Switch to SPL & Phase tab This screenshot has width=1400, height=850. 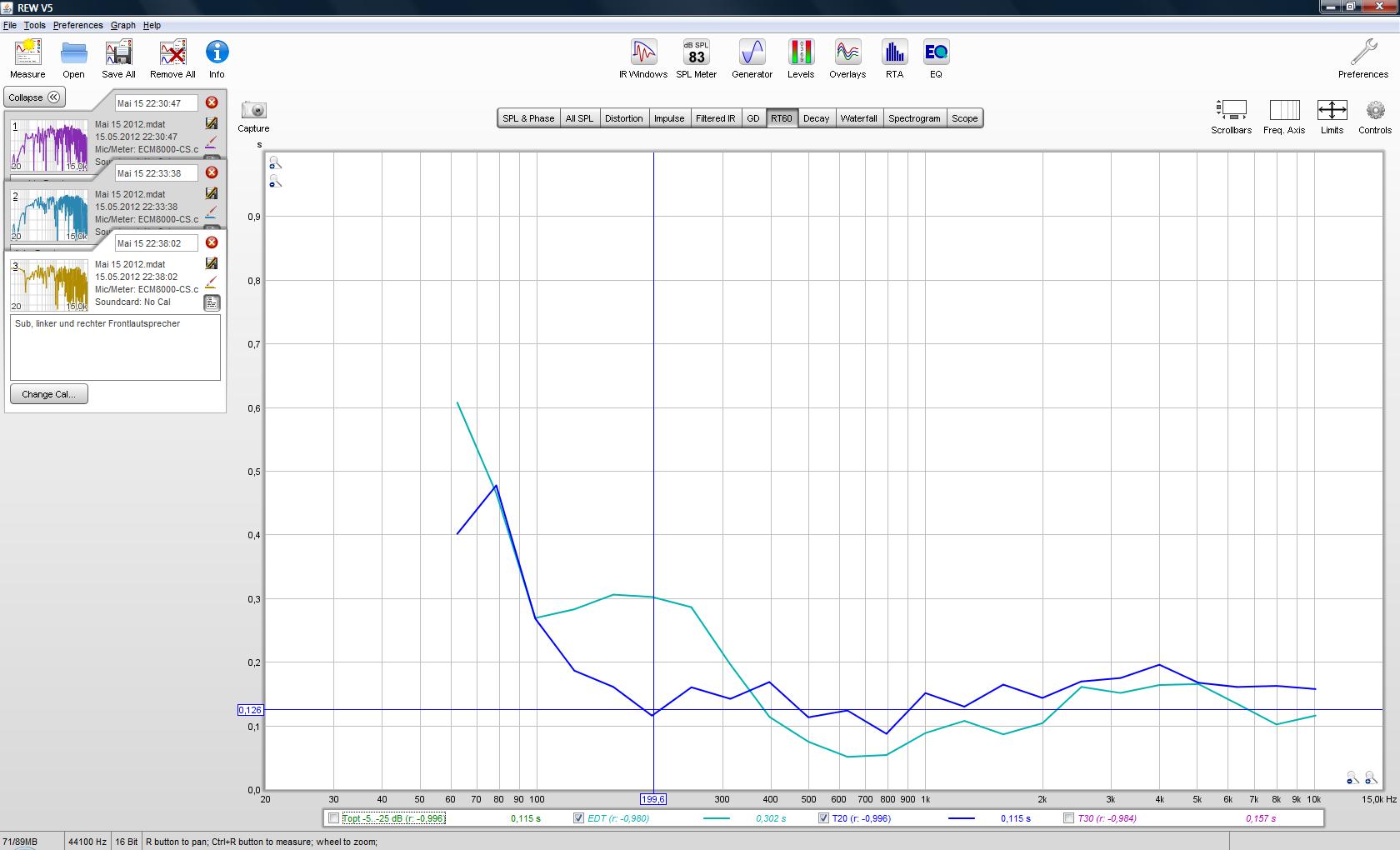(528, 118)
